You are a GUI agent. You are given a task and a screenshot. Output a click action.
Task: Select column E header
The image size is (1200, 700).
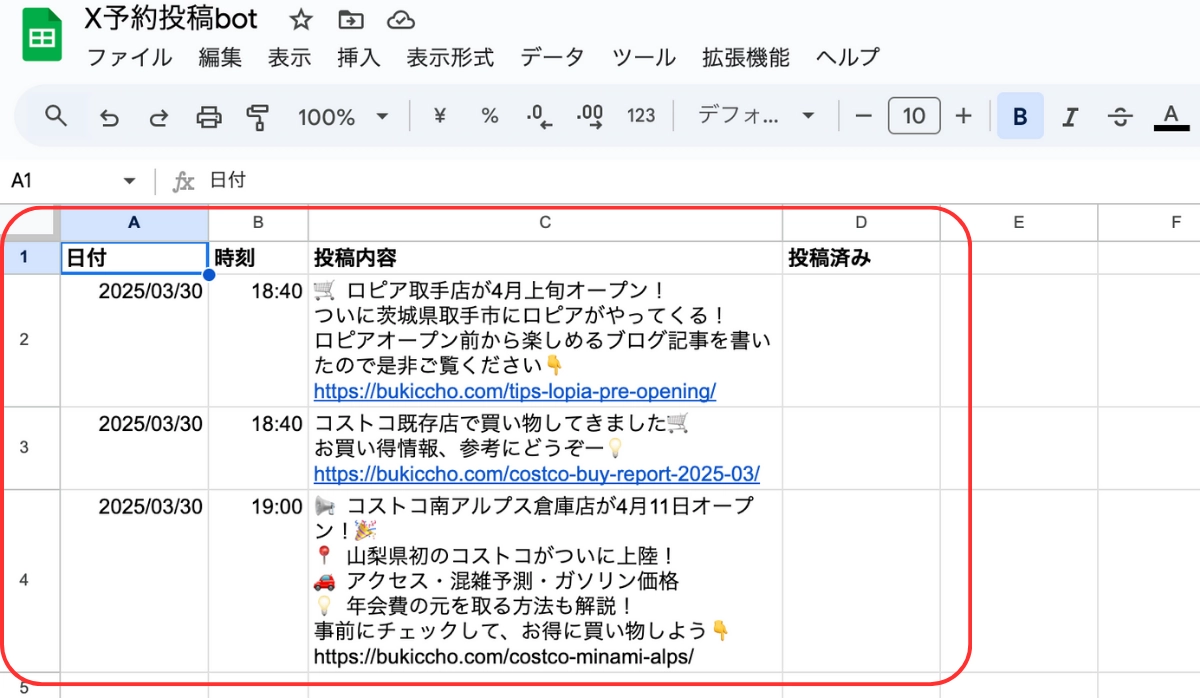point(1018,222)
